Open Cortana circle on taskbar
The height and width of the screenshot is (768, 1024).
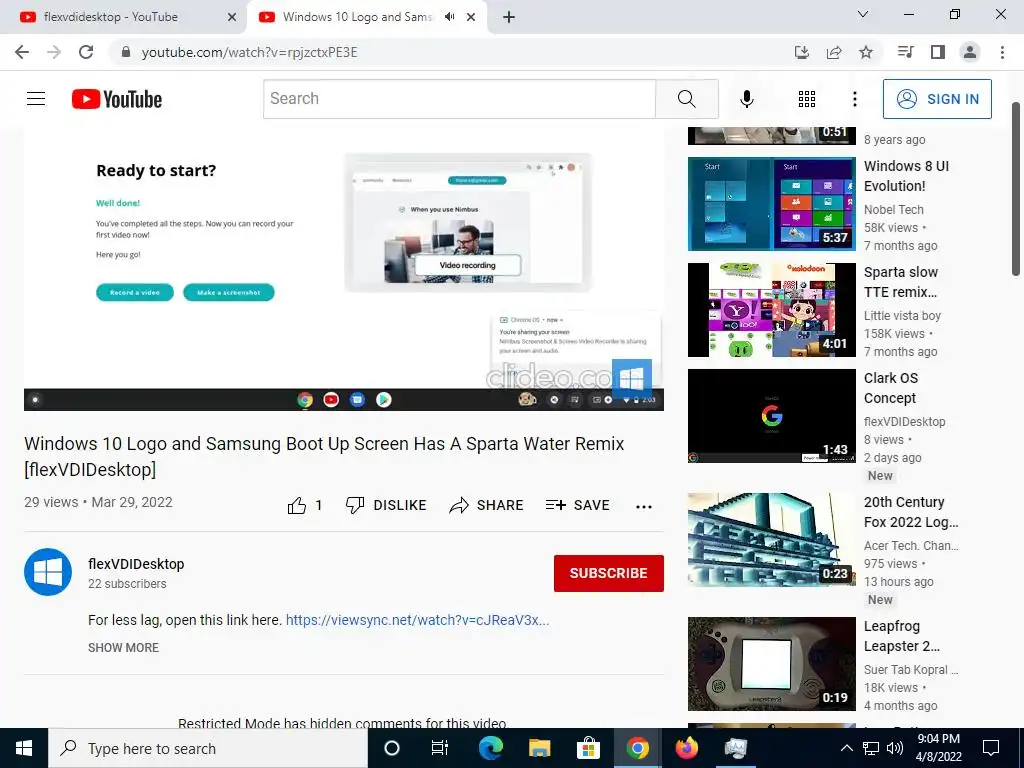[391, 748]
